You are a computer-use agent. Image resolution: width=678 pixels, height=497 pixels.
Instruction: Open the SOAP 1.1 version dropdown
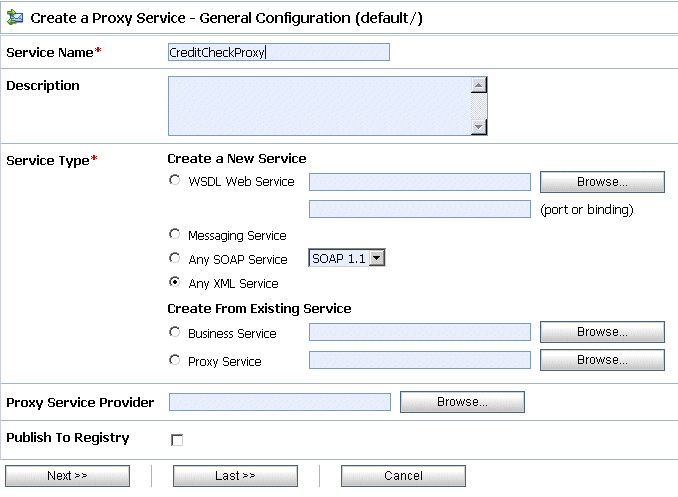(x=346, y=258)
